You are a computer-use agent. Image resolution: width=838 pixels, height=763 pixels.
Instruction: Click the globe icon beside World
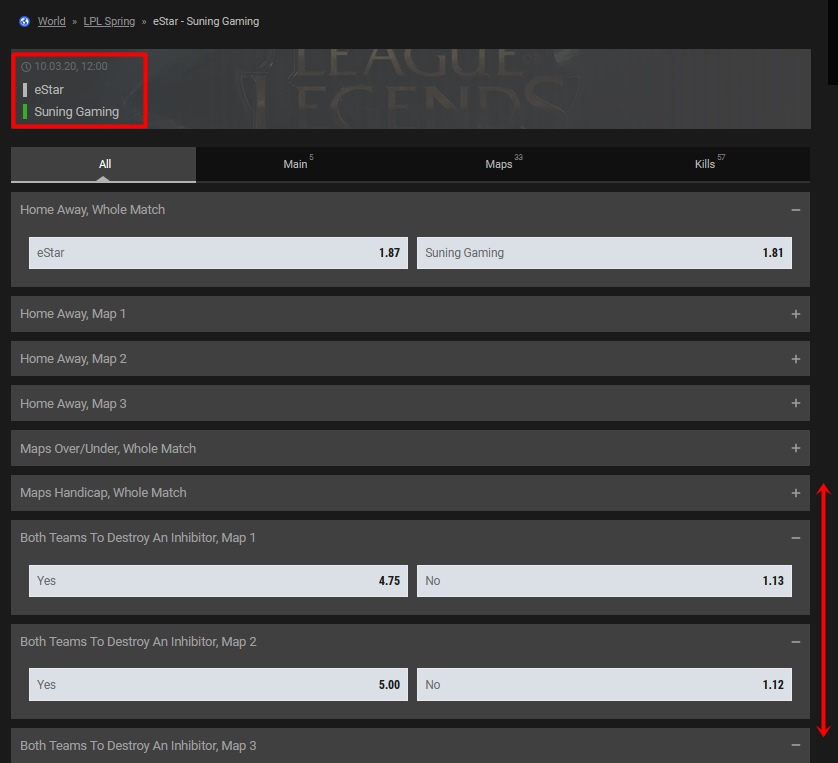[x=25, y=21]
